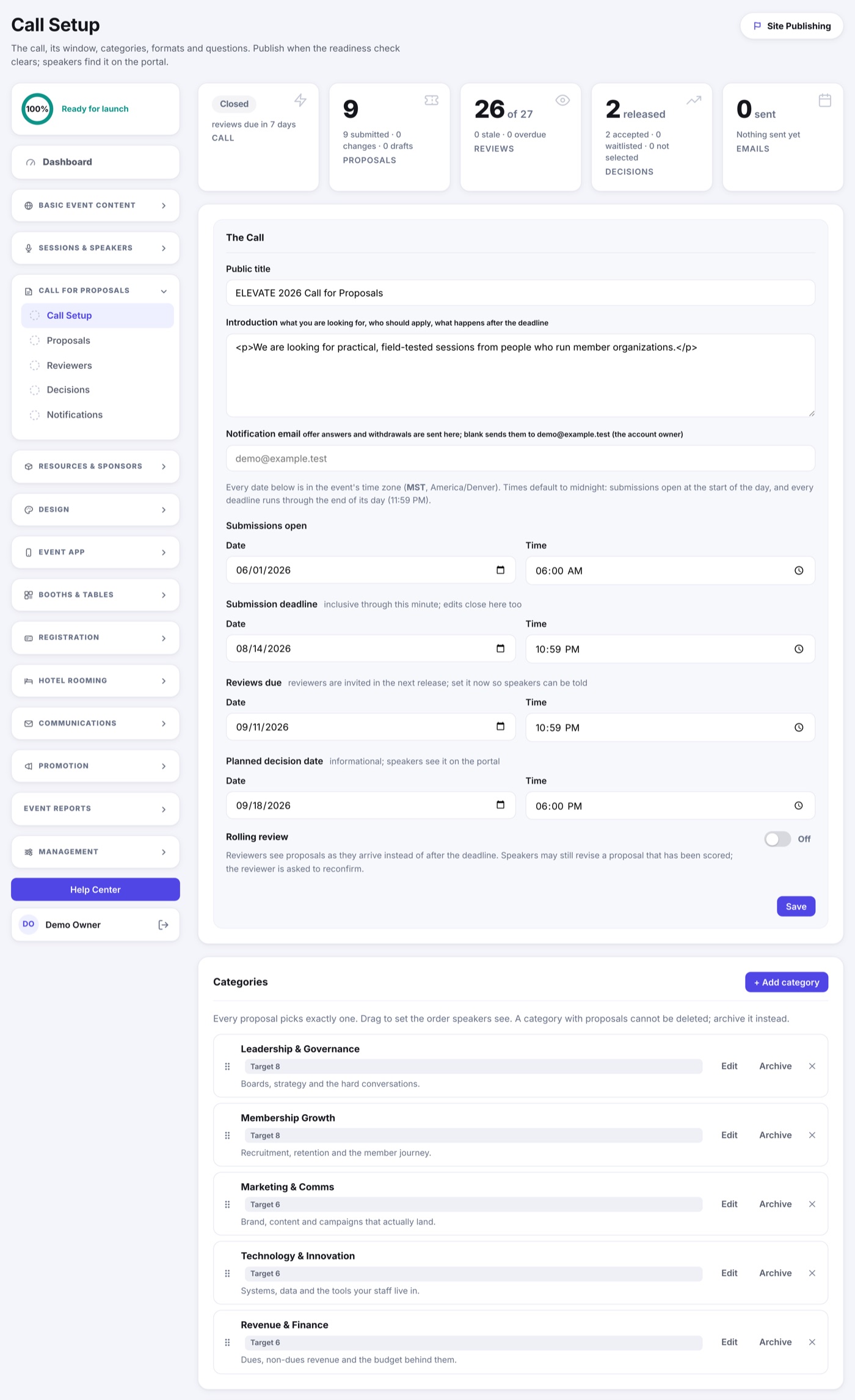
Task: Click drag handle for Leadership & Governance
Action: click(227, 1066)
